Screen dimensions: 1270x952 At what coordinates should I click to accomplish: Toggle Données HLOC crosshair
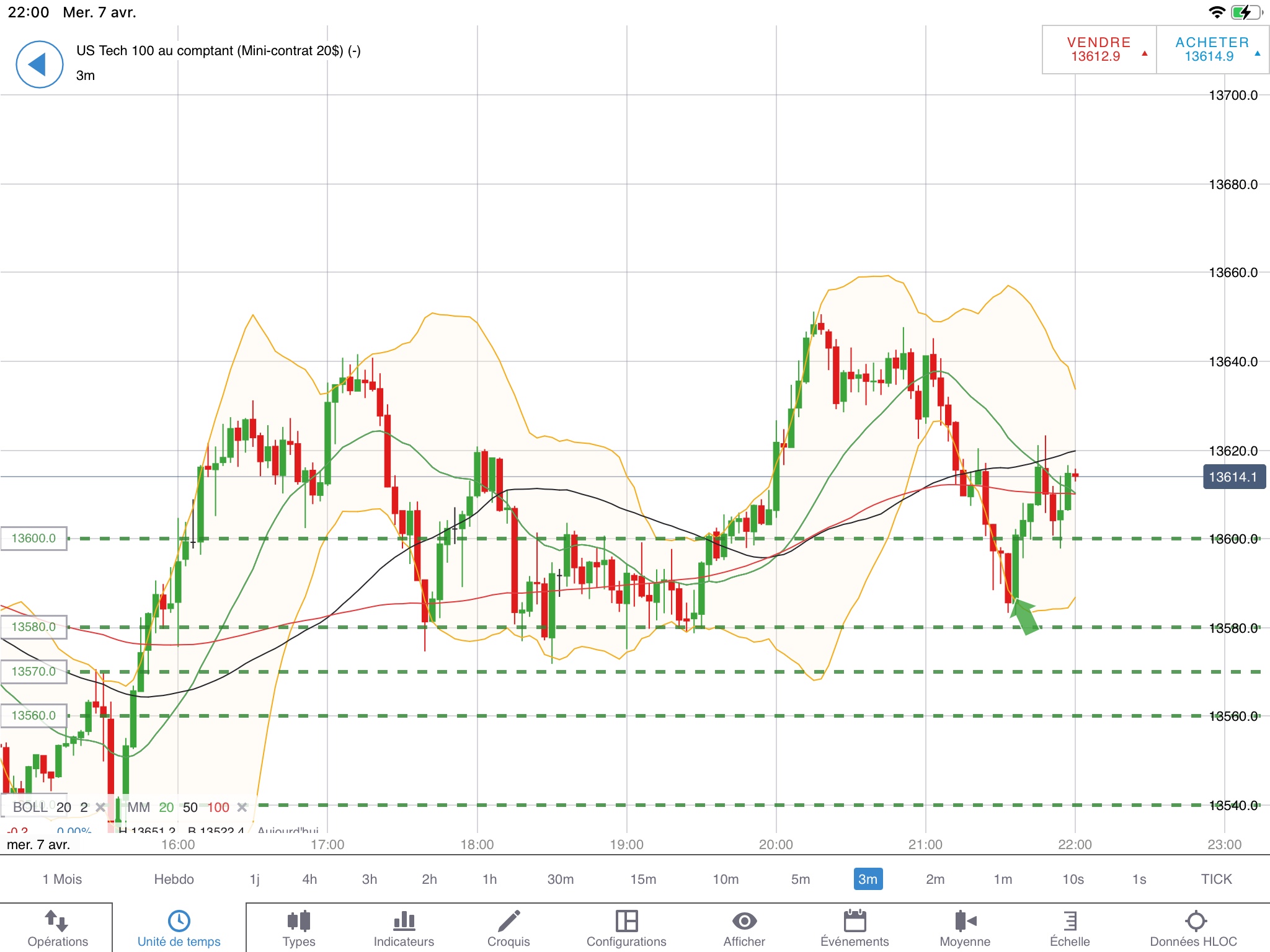coord(1195,921)
